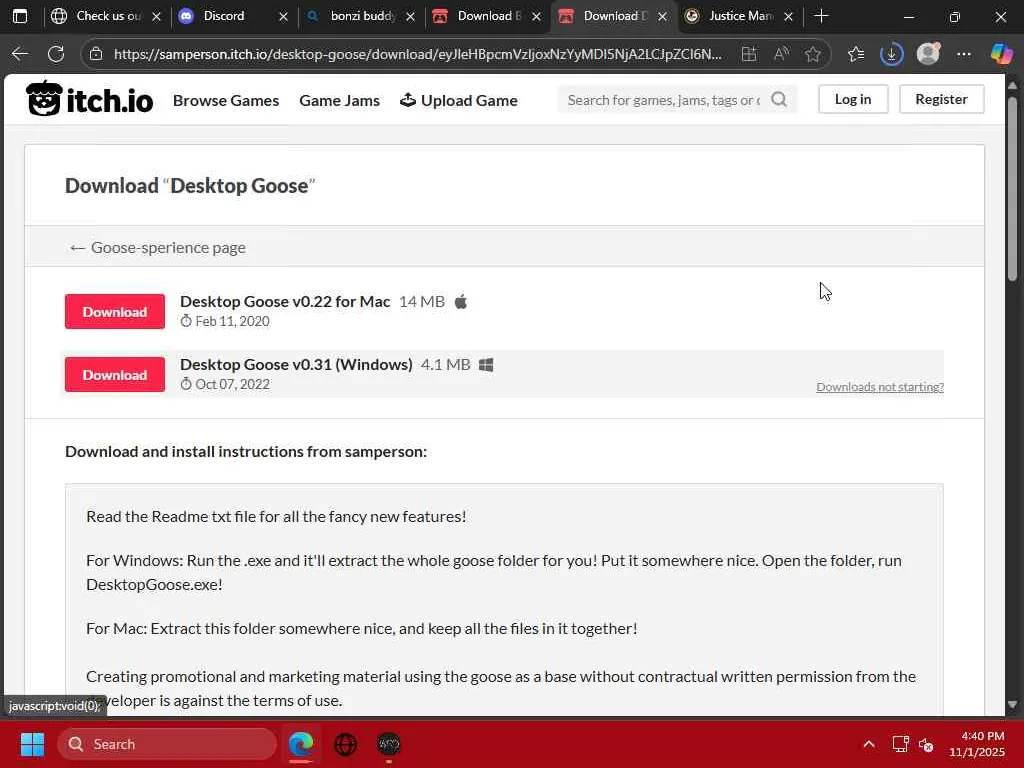
Task: Open the split screen icon in address bar
Action: click(749, 54)
